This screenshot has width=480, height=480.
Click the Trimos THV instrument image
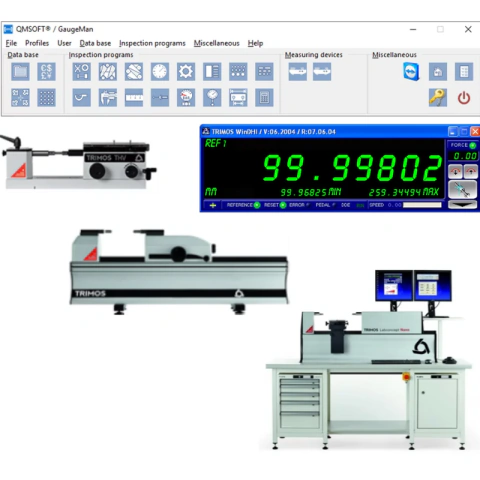[79, 163]
